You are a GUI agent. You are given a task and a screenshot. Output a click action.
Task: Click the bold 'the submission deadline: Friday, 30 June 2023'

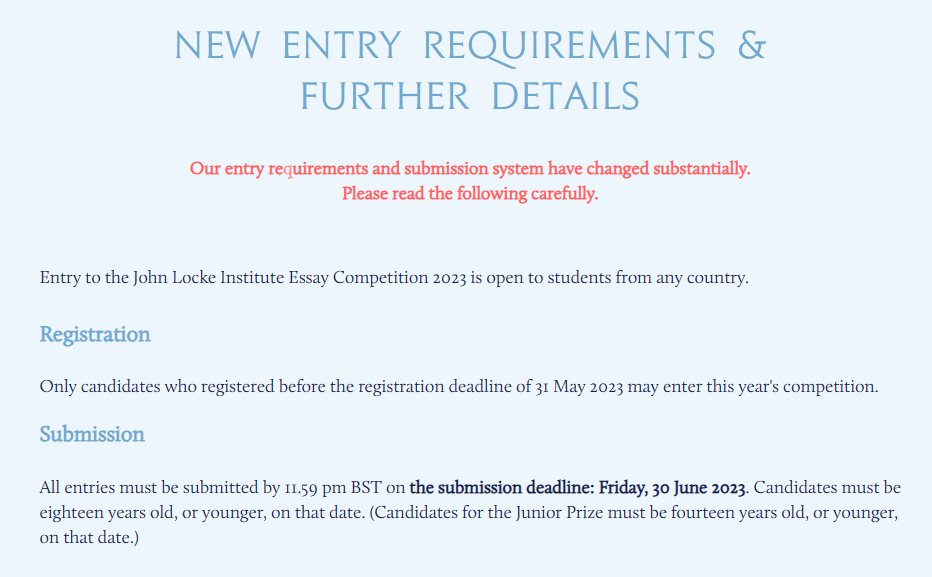point(577,488)
